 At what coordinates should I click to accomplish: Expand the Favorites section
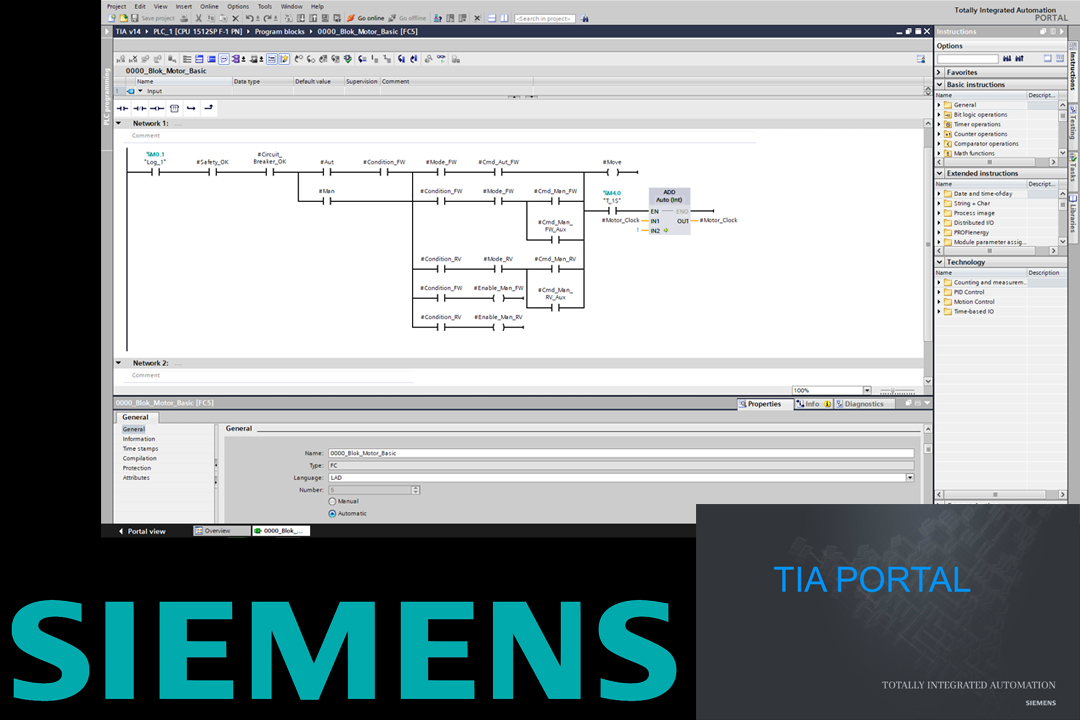coord(939,72)
